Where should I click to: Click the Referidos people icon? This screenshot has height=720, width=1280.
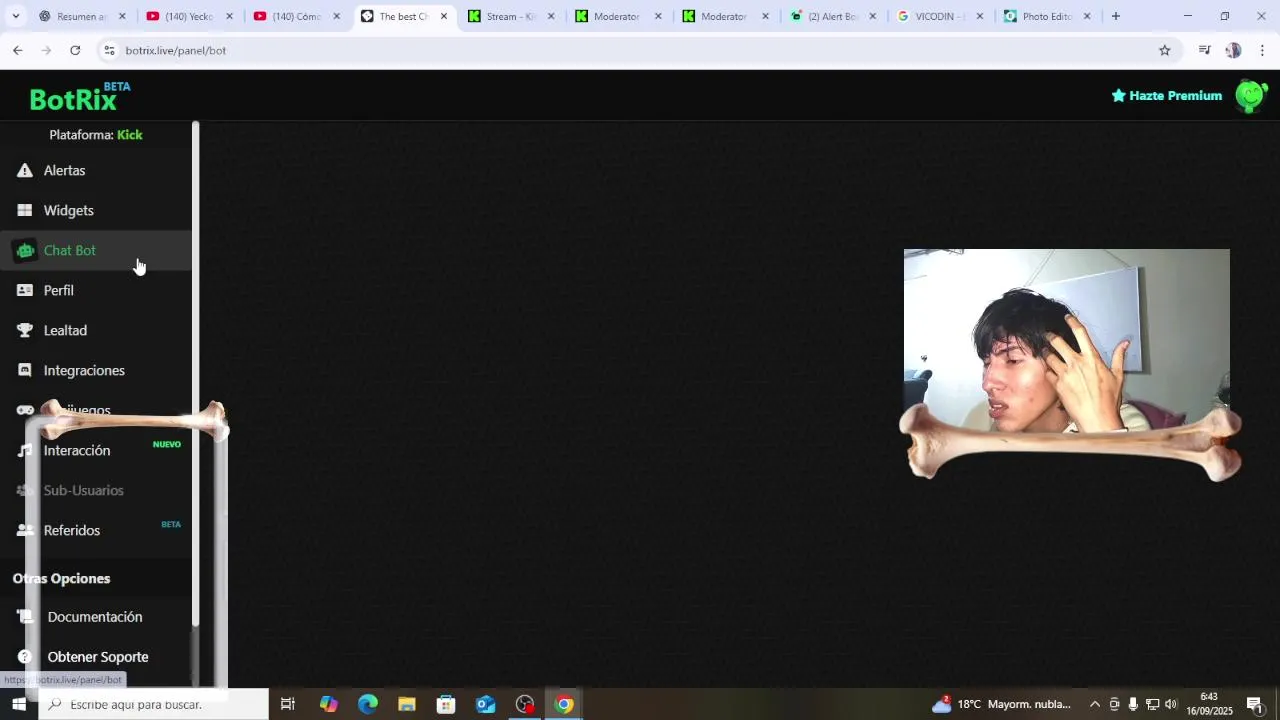click(x=24, y=531)
